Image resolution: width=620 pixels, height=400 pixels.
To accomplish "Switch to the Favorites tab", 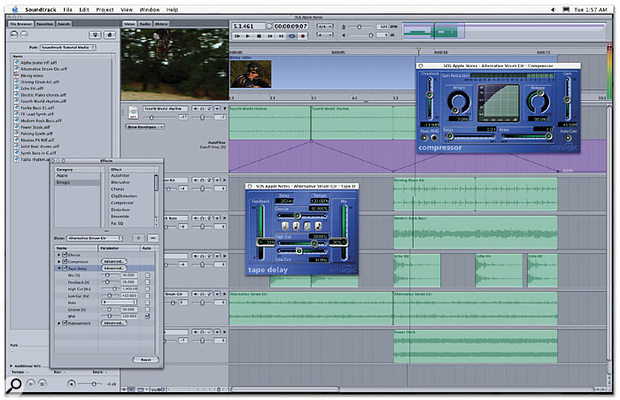I will [x=44, y=24].
